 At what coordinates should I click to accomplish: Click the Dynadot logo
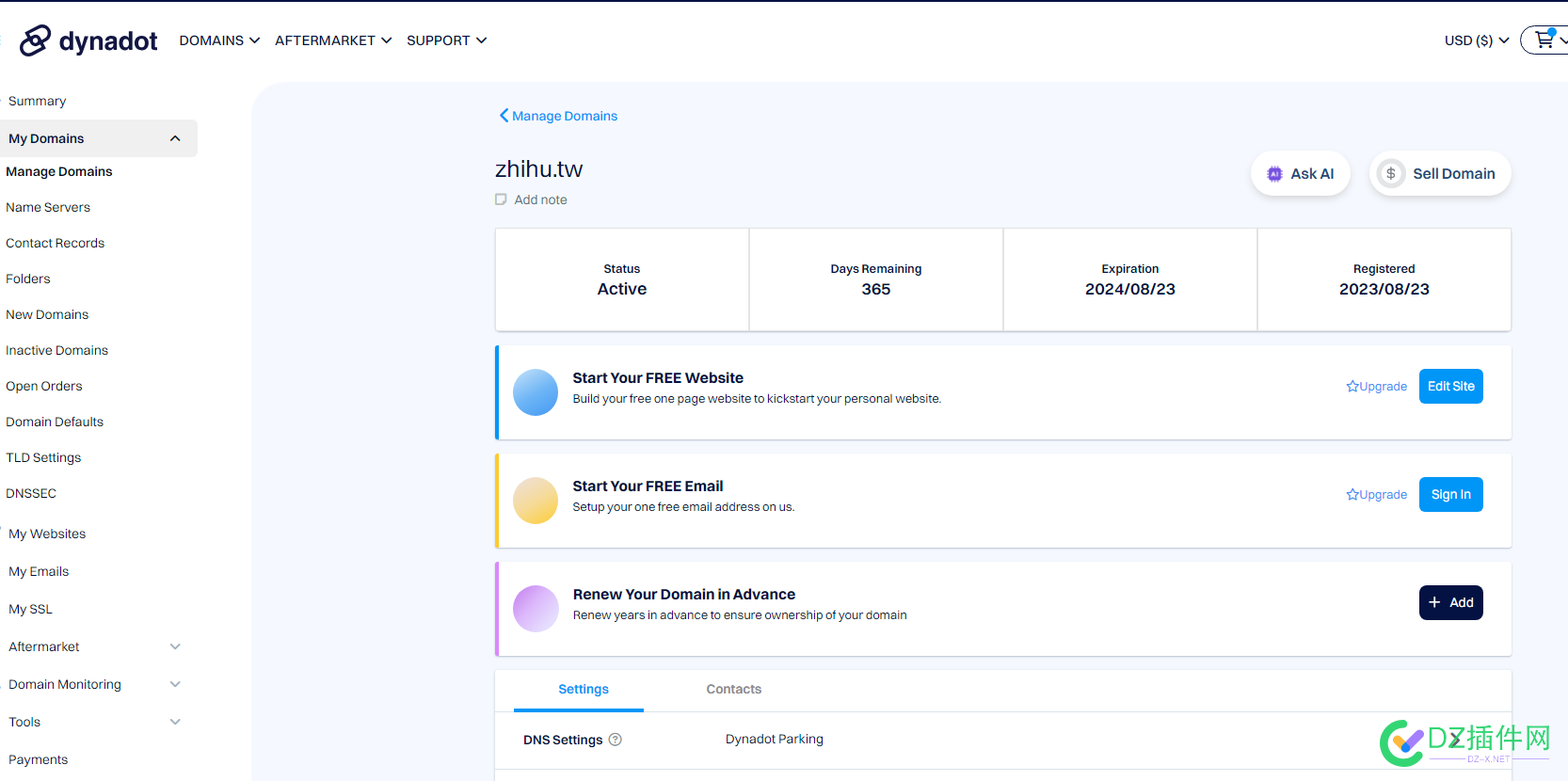(x=88, y=40)
